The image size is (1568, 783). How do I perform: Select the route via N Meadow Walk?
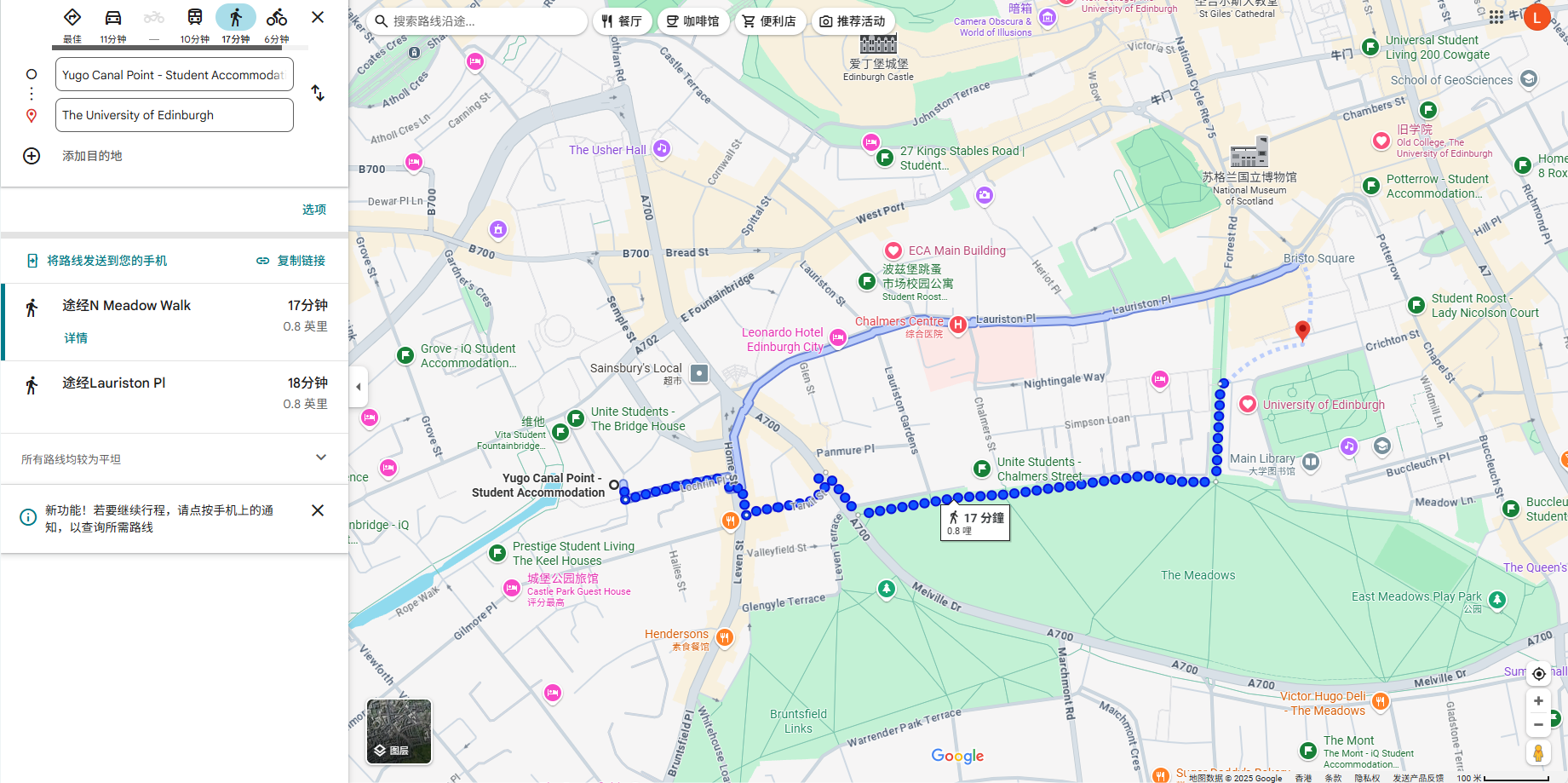click(175, 322)
